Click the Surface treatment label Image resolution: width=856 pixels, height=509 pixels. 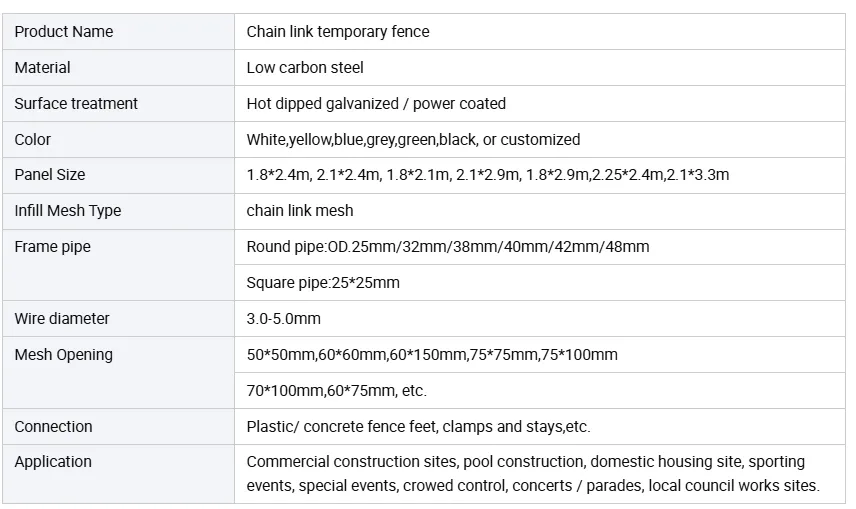[76, 104]
